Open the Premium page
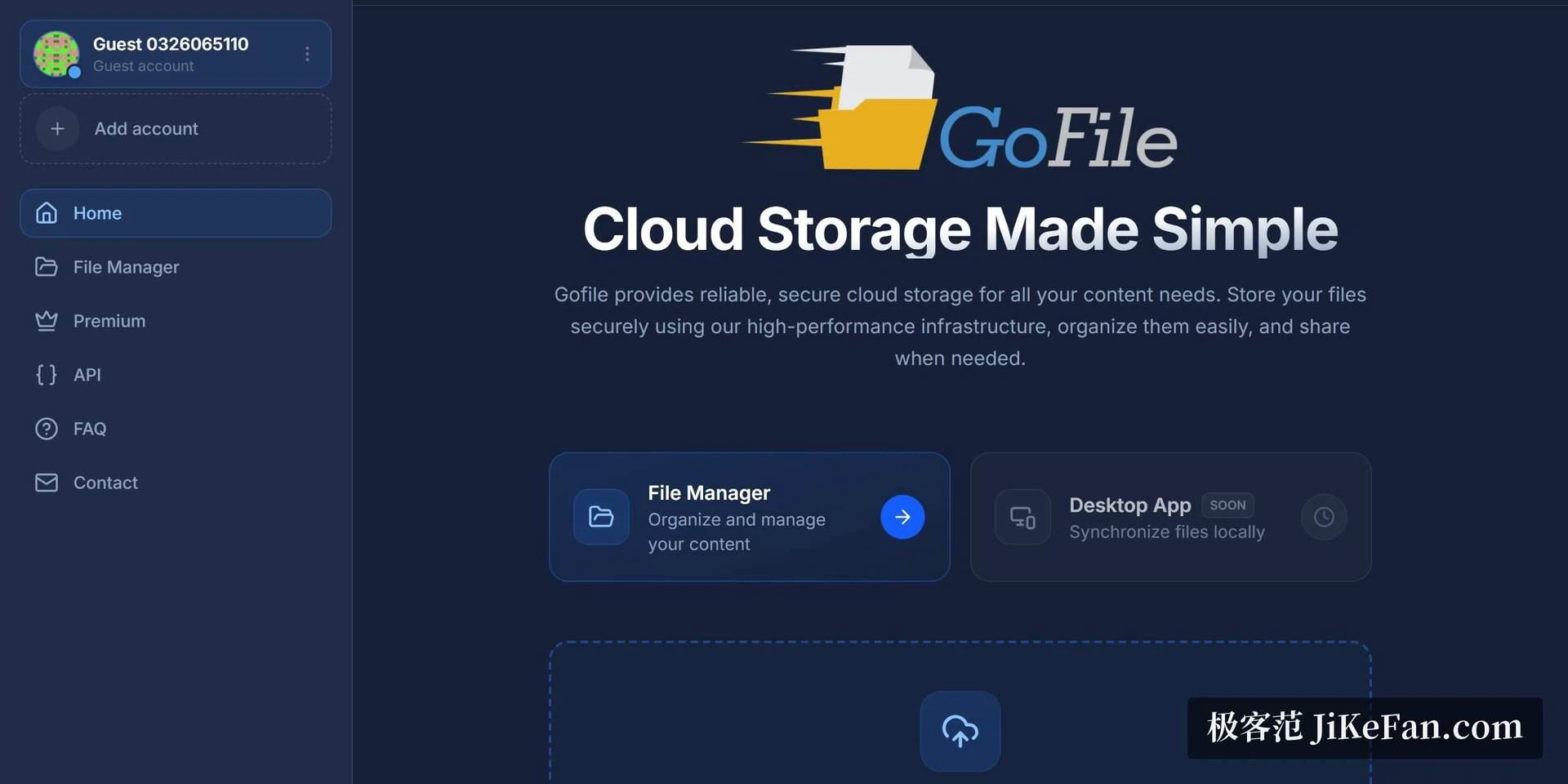This screenshot has height=784, width=1568. (x=176, y=321)
